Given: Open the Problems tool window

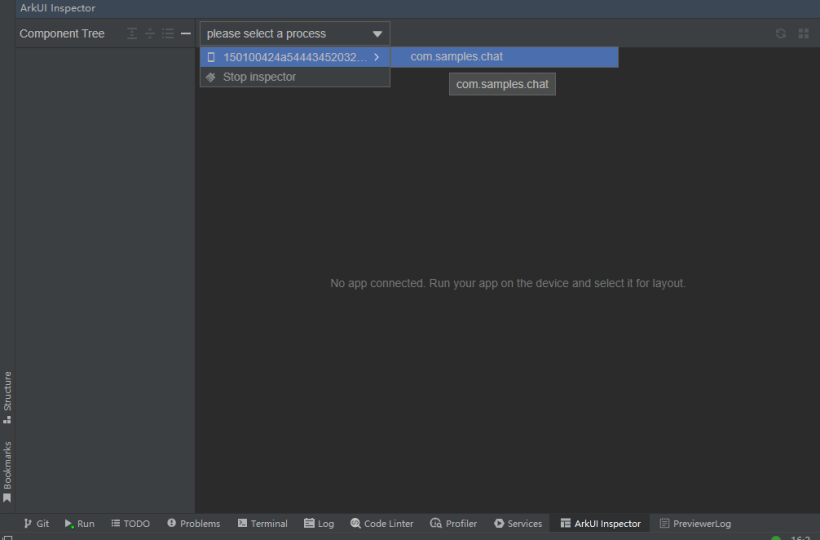Looking at the screenshot, I should [193, 523].
